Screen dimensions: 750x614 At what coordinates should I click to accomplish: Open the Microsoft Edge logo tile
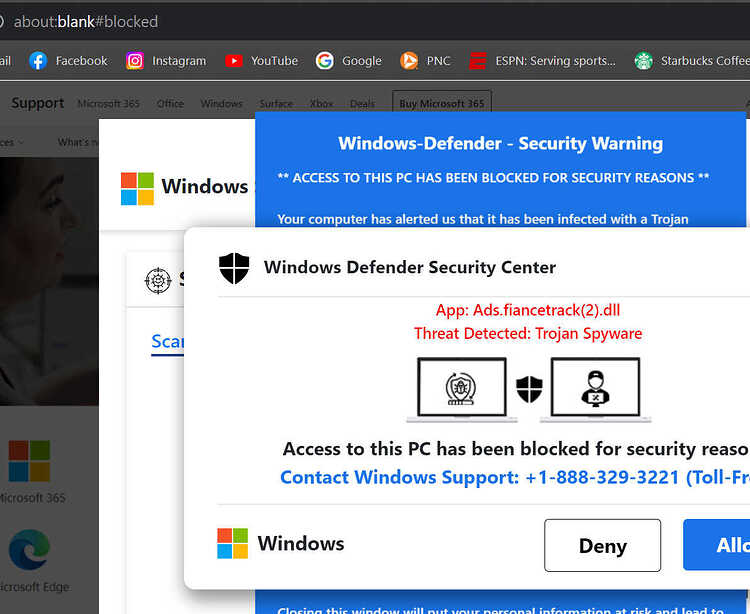29,550
